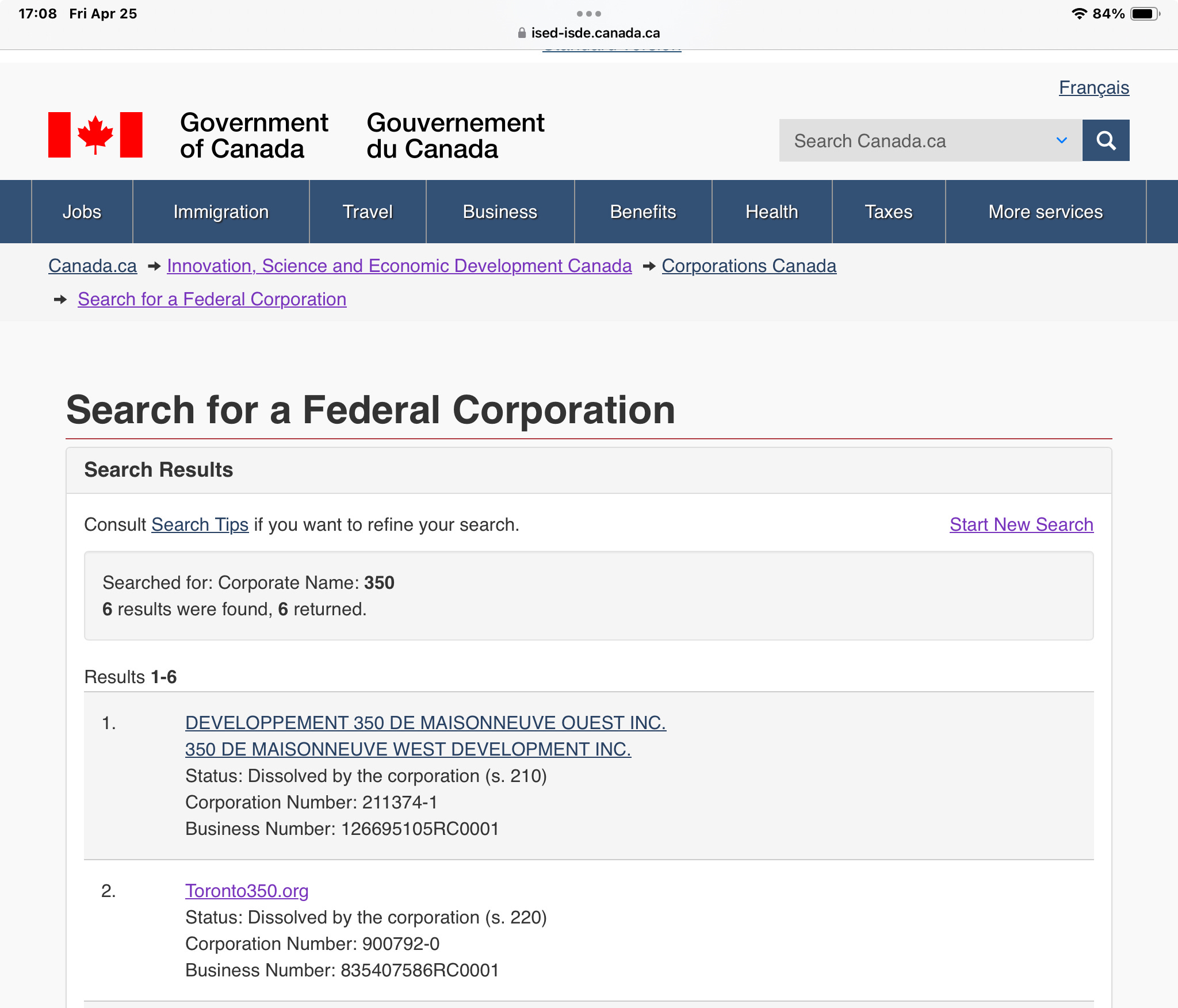Open the Health menu

tap(772, 212)
